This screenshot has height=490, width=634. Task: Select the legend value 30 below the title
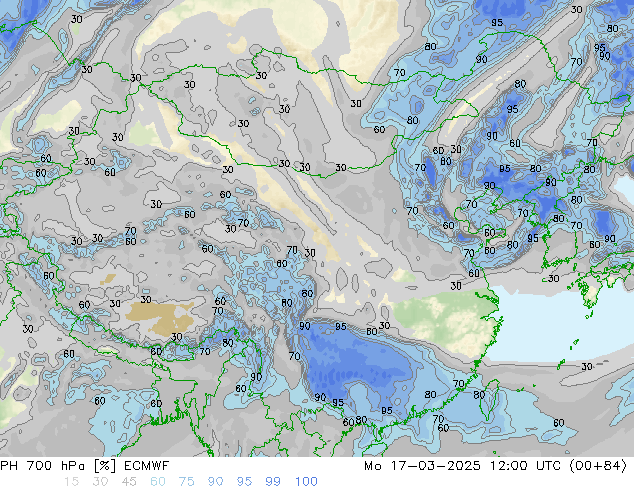tap(100, 482)
